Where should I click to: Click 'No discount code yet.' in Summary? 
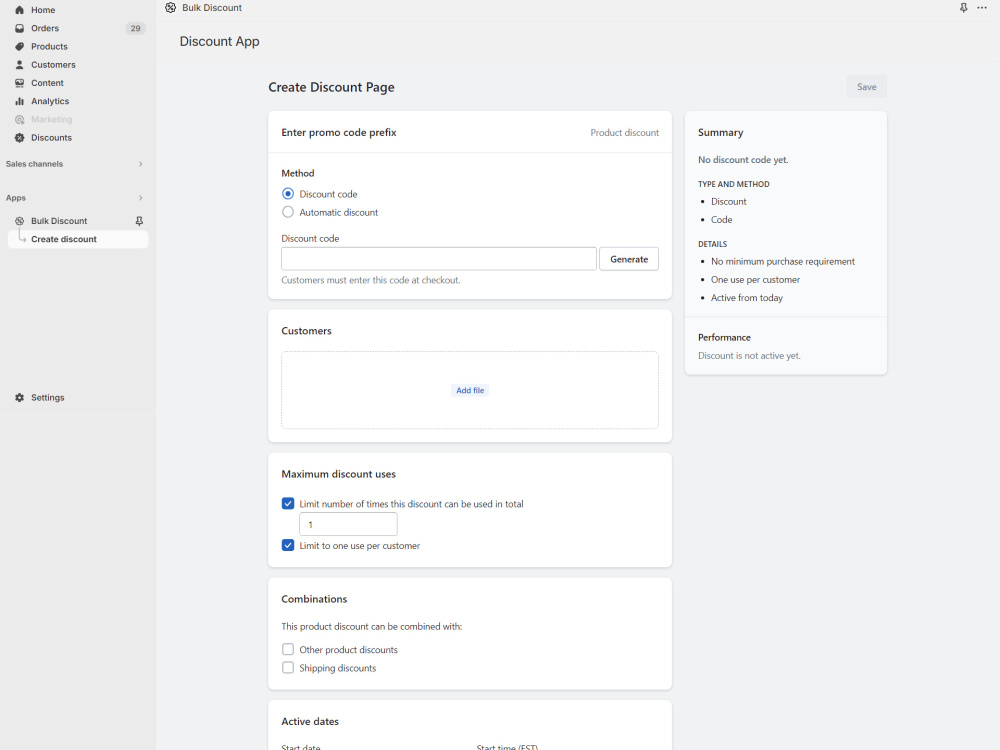(x=743, y=159)
